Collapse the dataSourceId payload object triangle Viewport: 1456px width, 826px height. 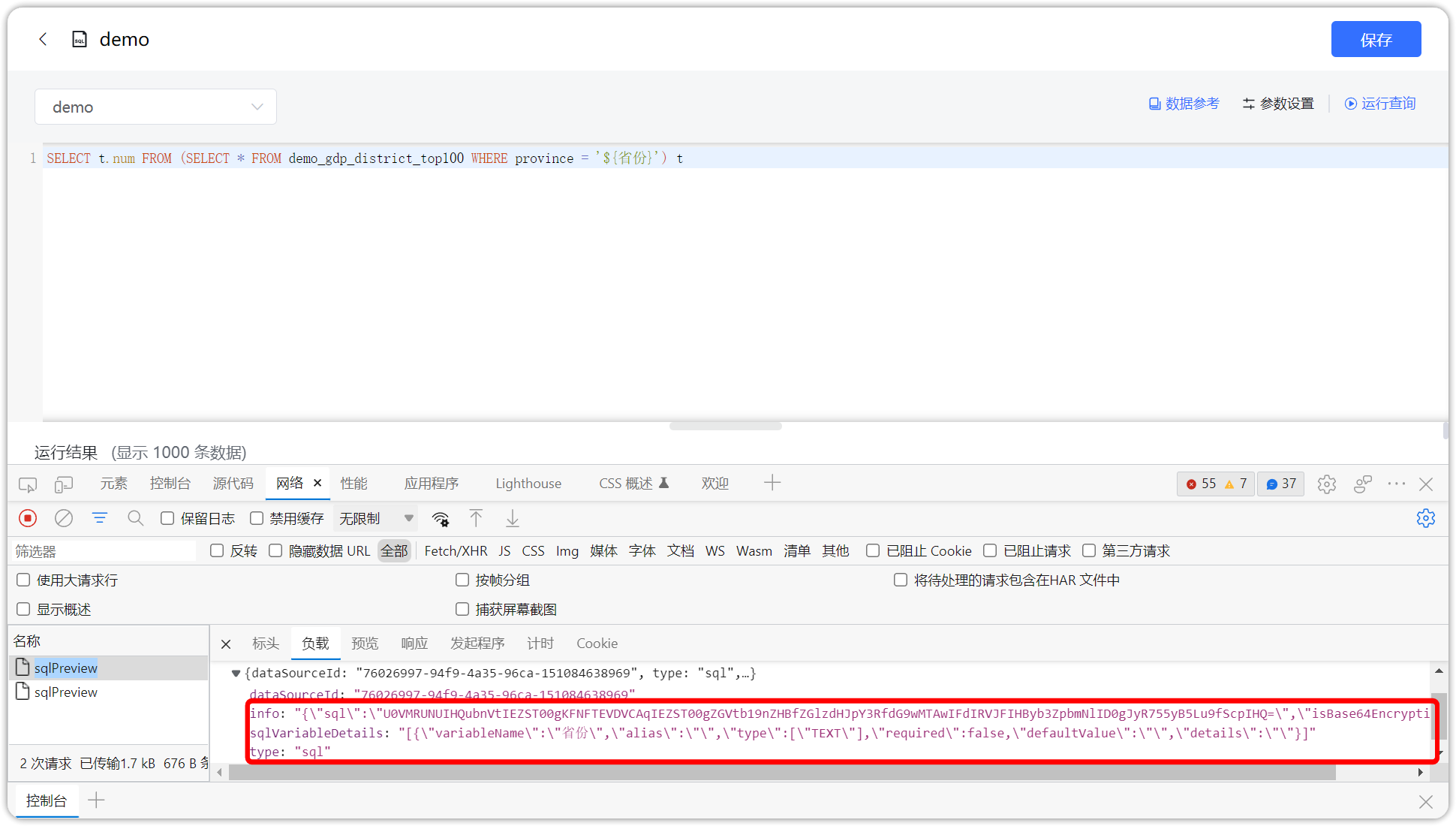pos(236,674)
